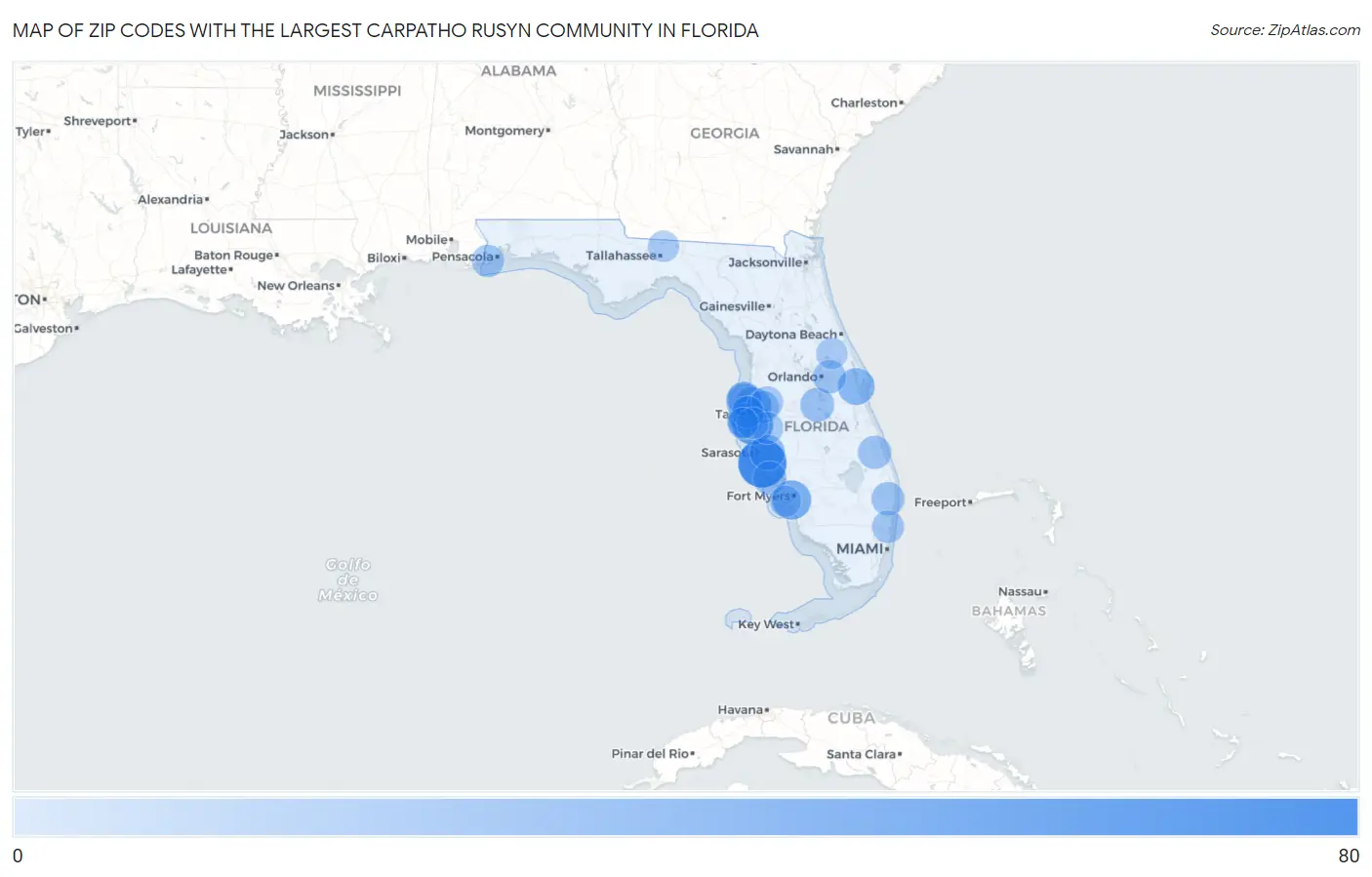Click the map title heading
Image resolution: width=1372 pixels, height=877 pixels.
click(x=385, y=30)
